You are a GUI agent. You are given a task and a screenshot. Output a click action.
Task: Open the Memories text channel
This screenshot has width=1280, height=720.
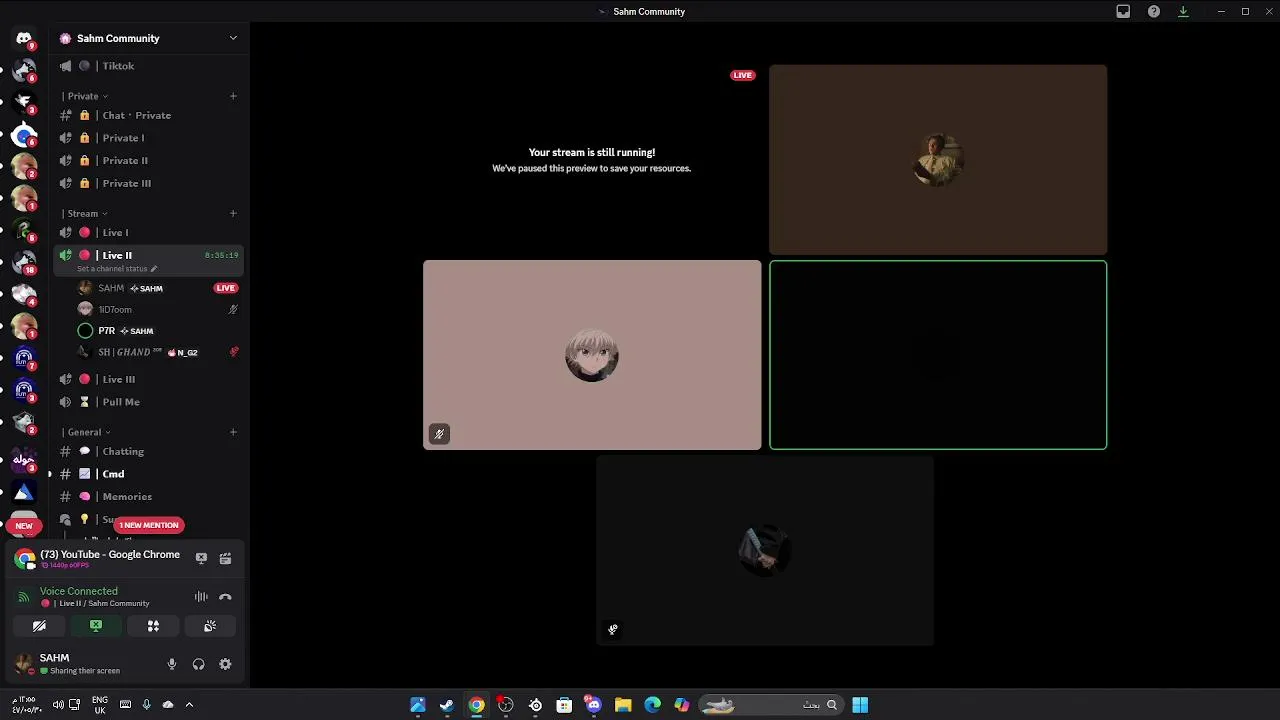[x=149, y=496]
